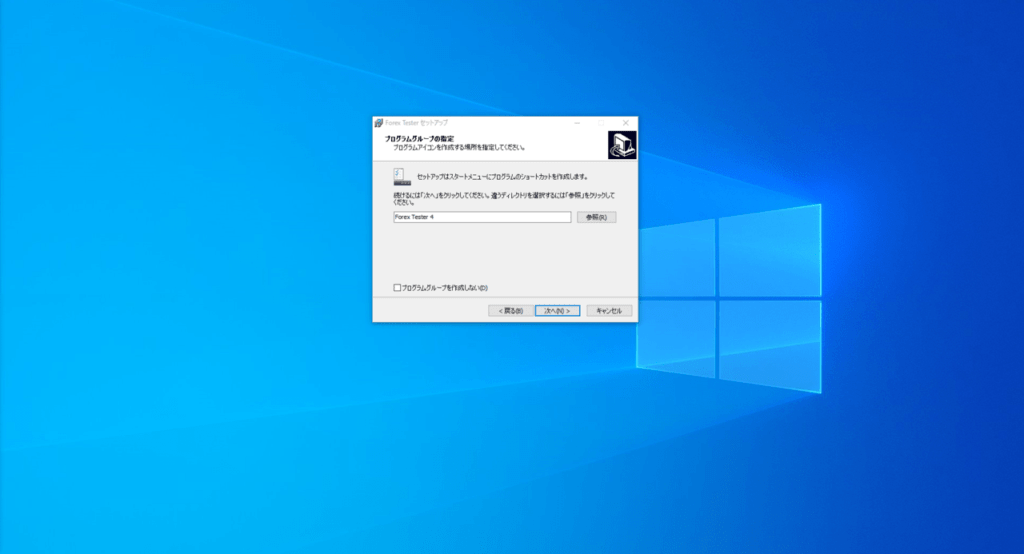The height and width of the screenshot is (554, 1024).
Task: Click the start menu shortcut folder icon
Action: coord(402,176)
